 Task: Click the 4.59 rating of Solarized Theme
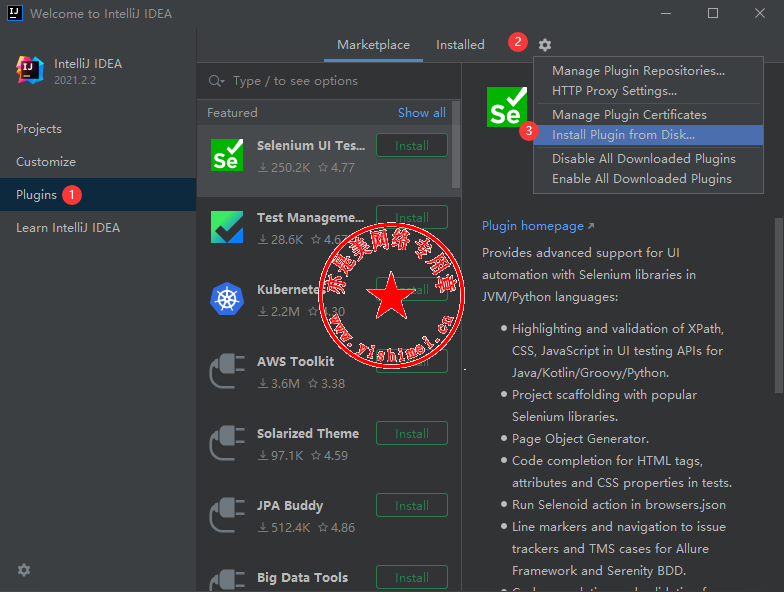pos(330,456)
